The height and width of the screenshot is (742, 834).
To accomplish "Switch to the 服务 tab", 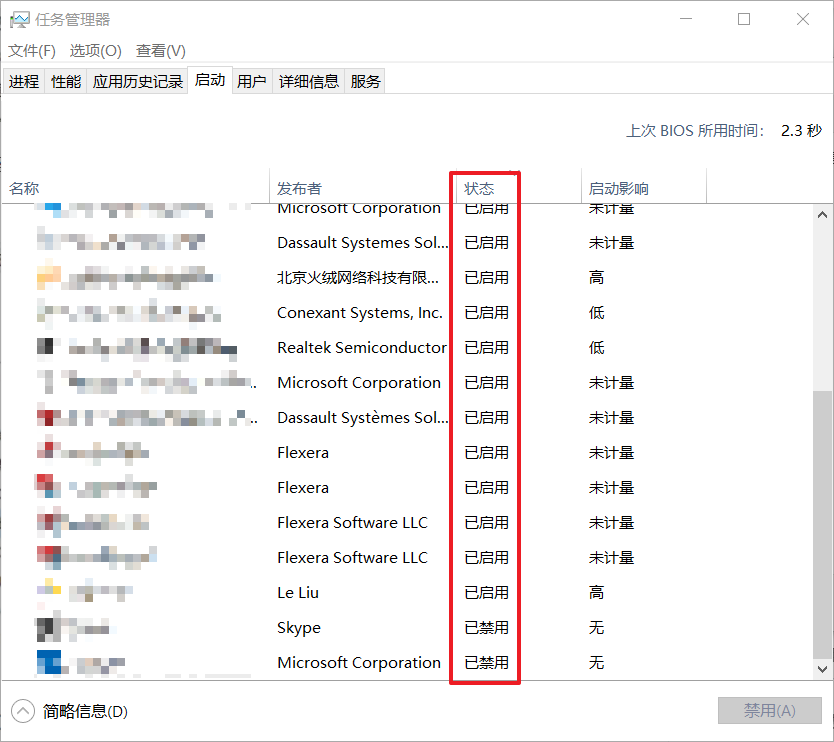I will [x=365, y=81].
